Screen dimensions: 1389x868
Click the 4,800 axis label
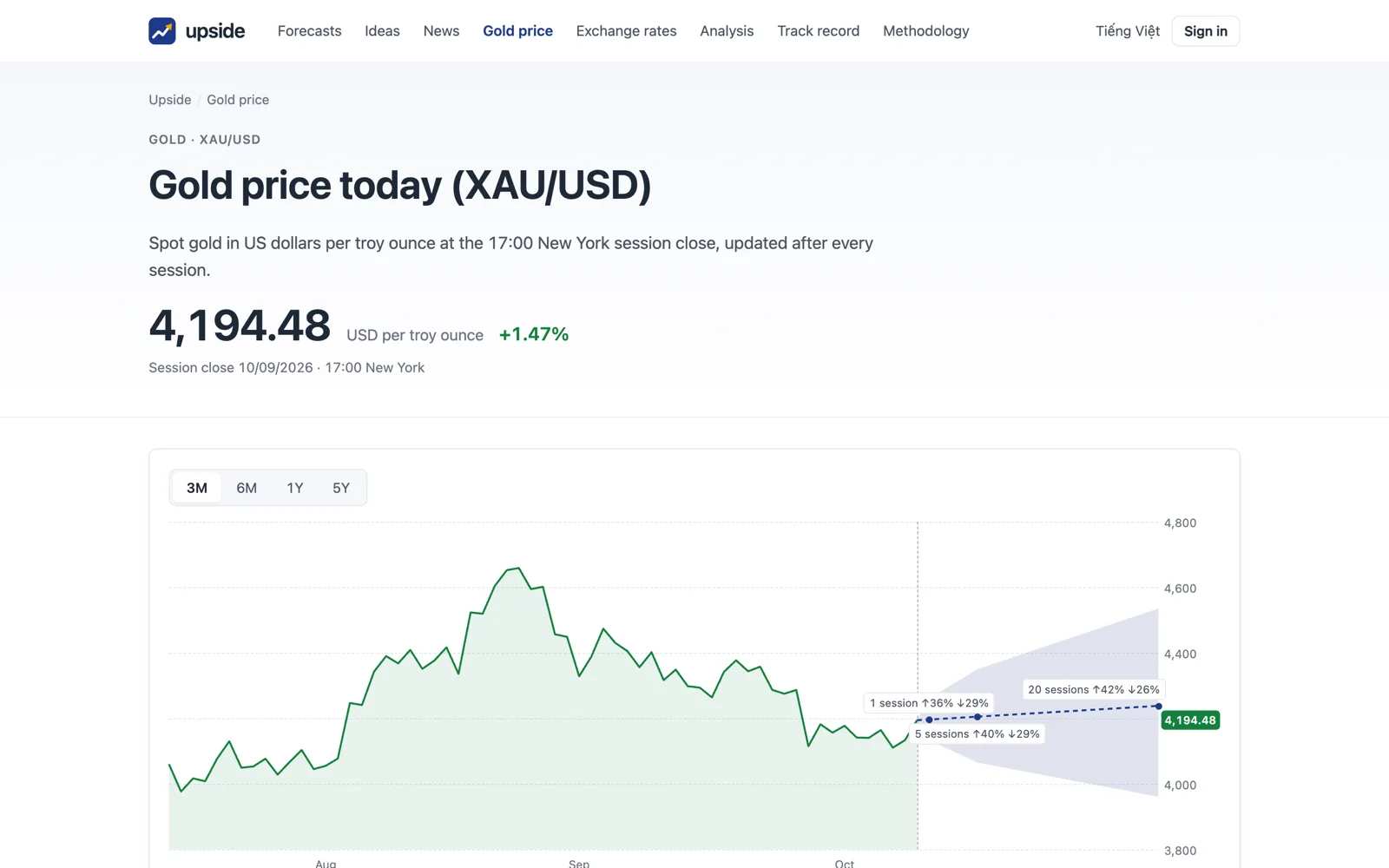1180,523
